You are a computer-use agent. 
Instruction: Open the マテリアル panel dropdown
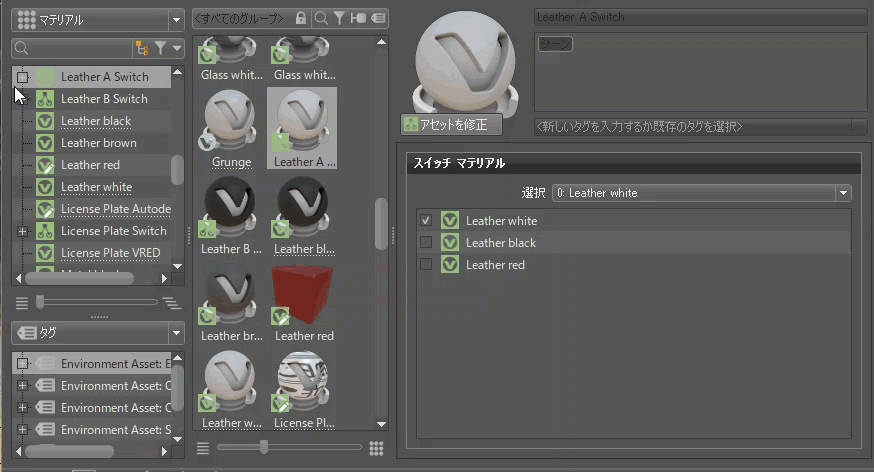[176, 20]
